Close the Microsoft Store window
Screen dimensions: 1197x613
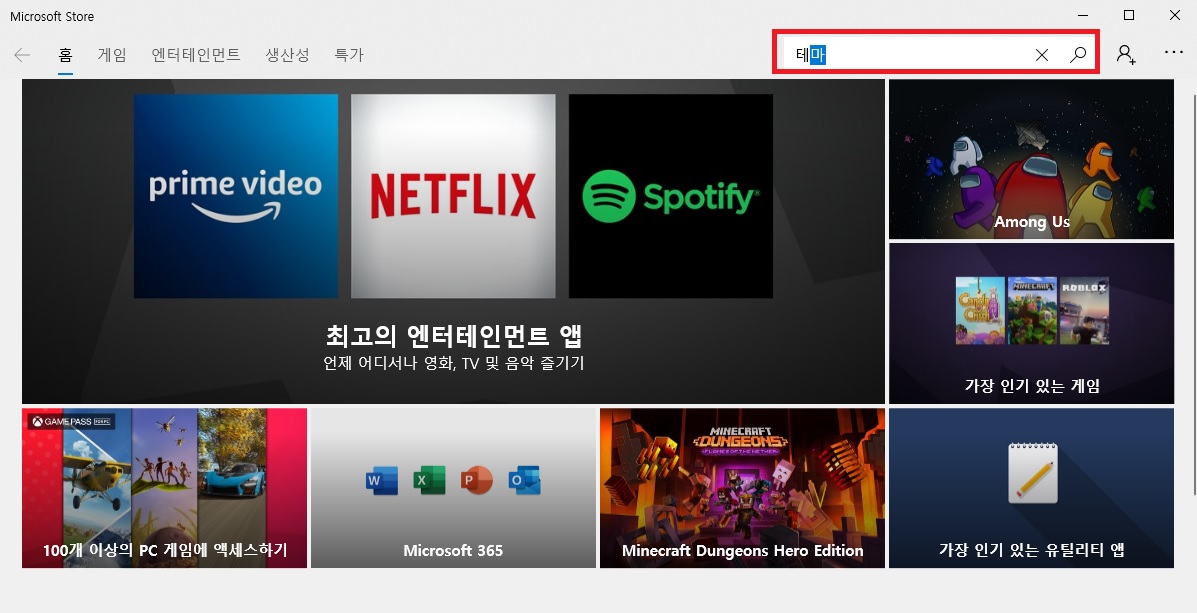coord(1175,15)
